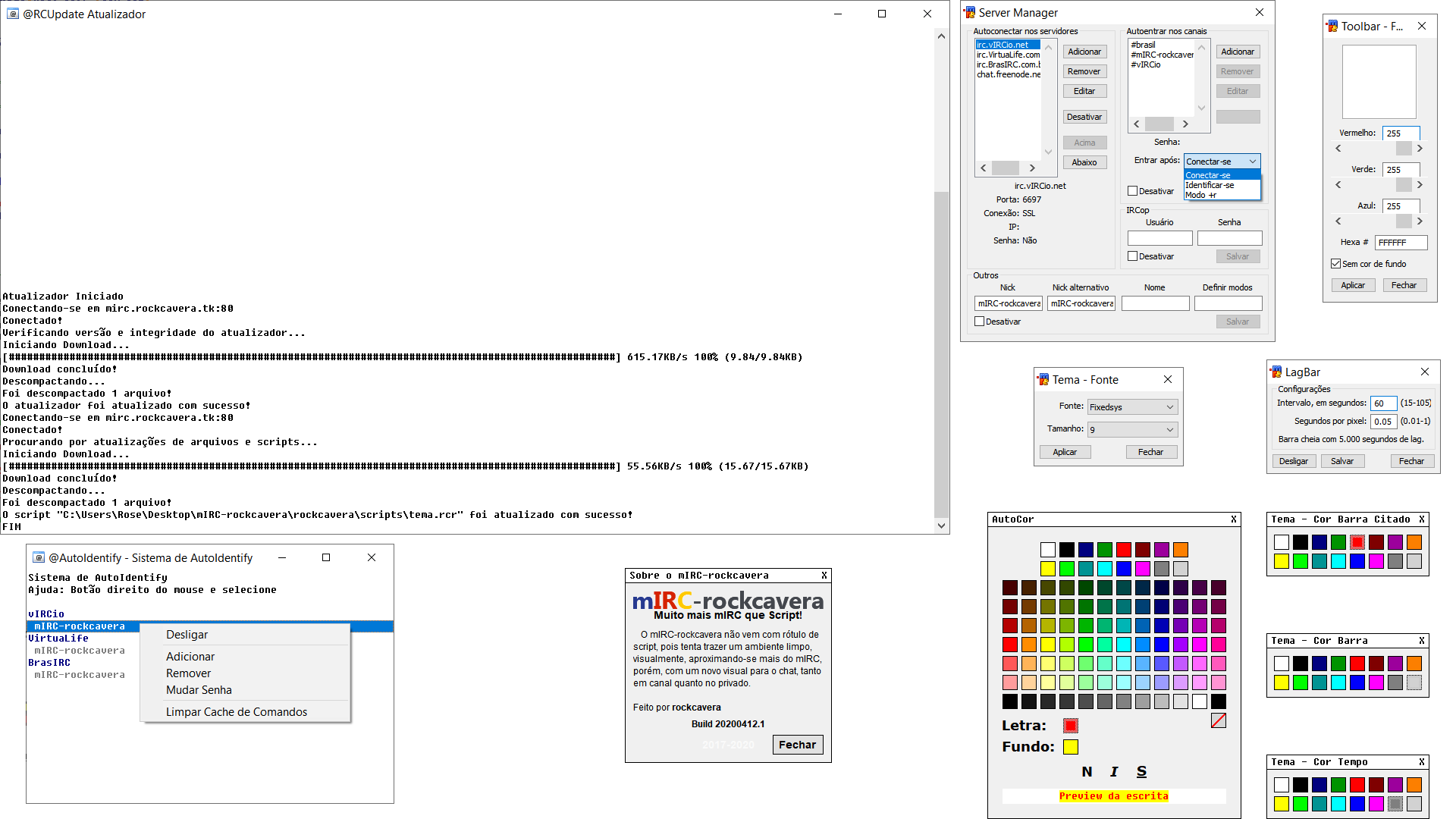Toggle italic I in AutoCor
This screenshot has width=1456, height=819.
tap(1114, 771)
